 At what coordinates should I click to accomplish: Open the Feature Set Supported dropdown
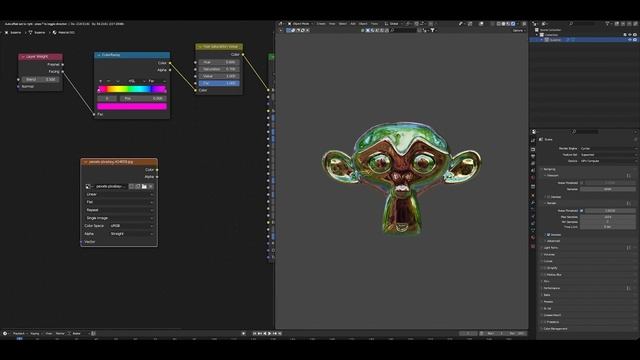(608, 155)
